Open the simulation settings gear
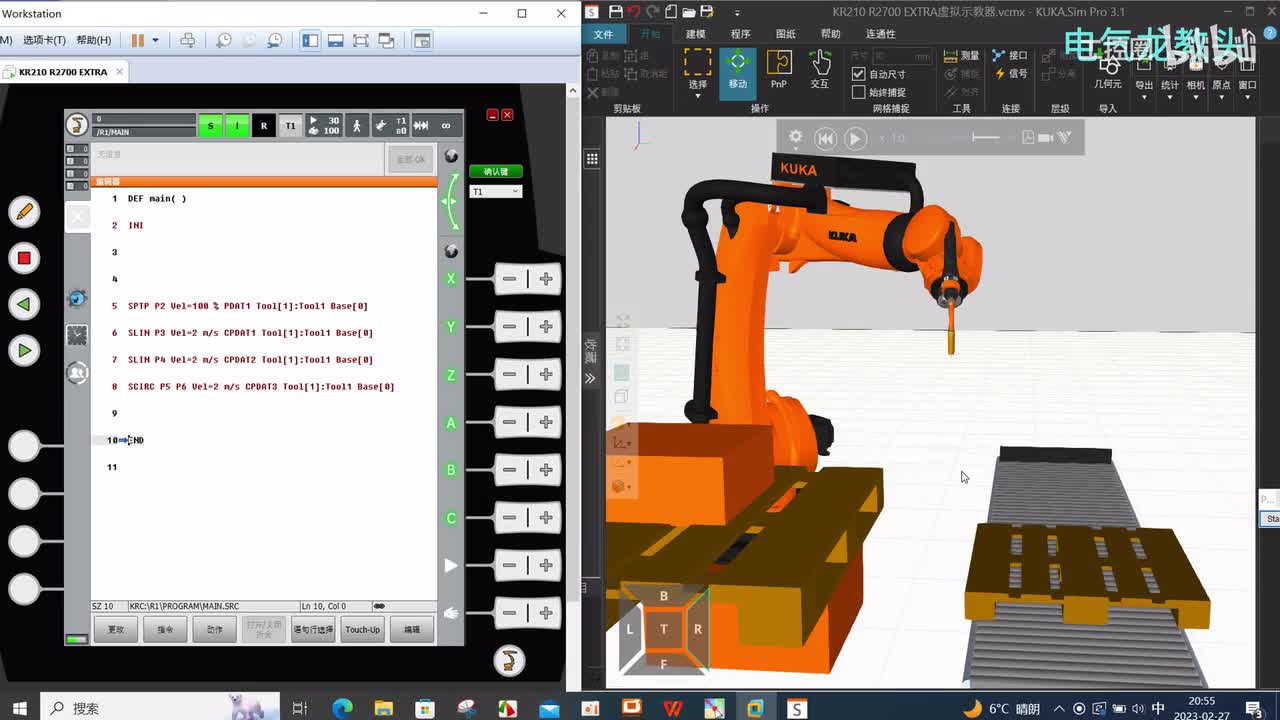 coord(795,138)
